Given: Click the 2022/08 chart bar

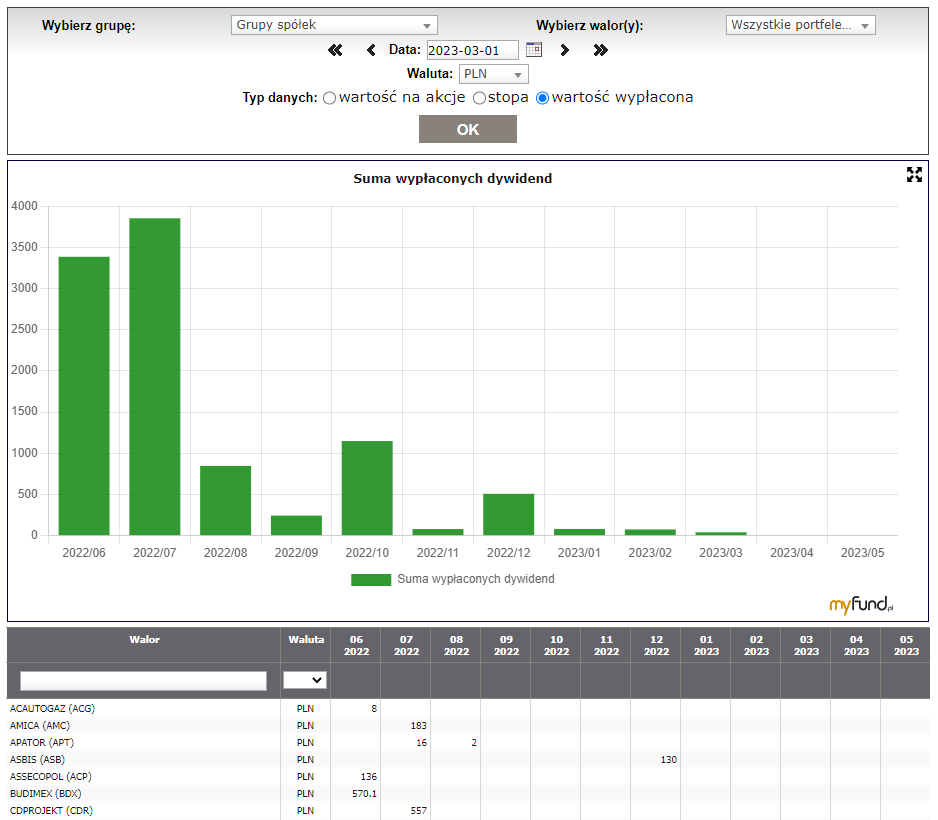Looking at the screenshot, I should tap(226, 501).
